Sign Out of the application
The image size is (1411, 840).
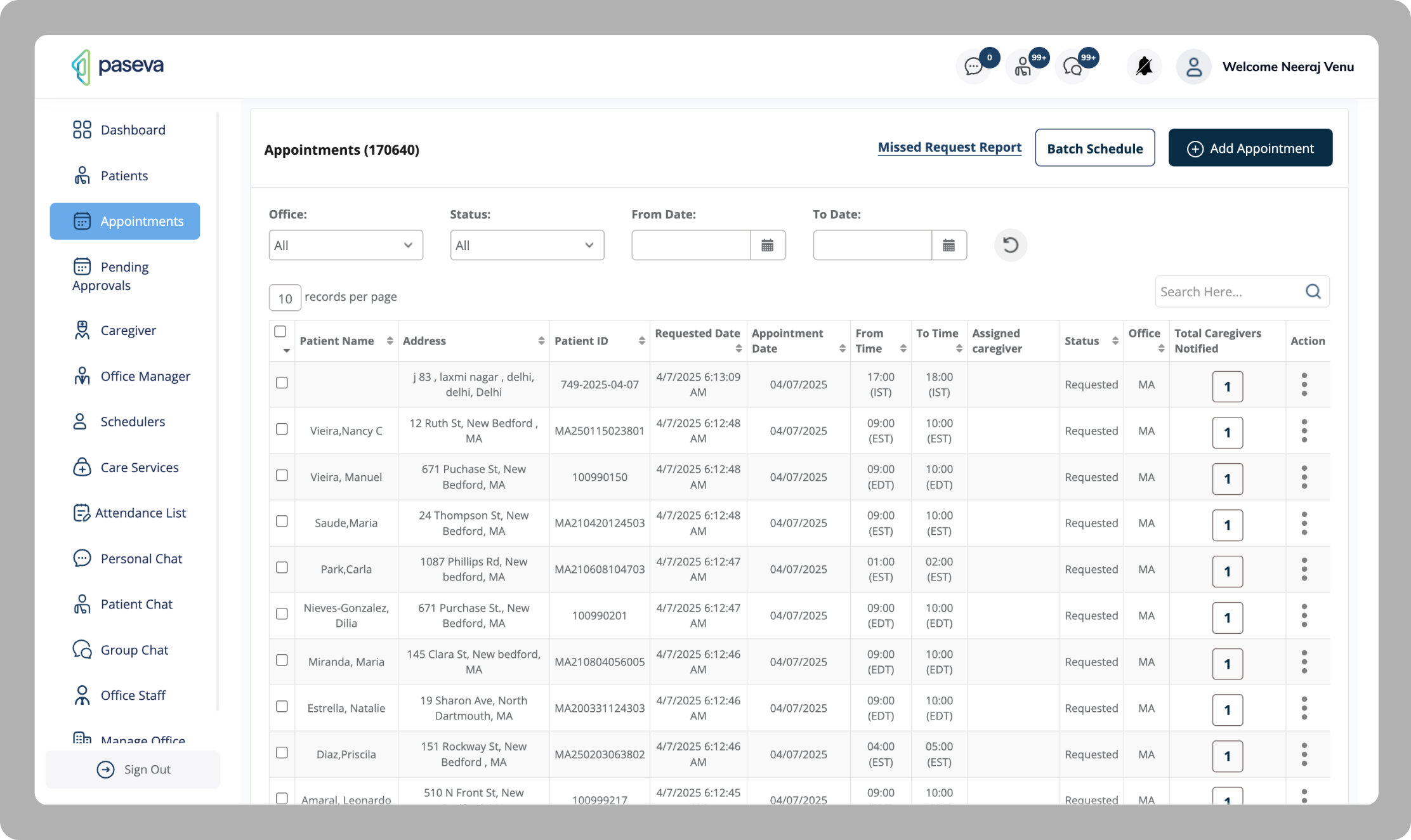click(133, 770)
